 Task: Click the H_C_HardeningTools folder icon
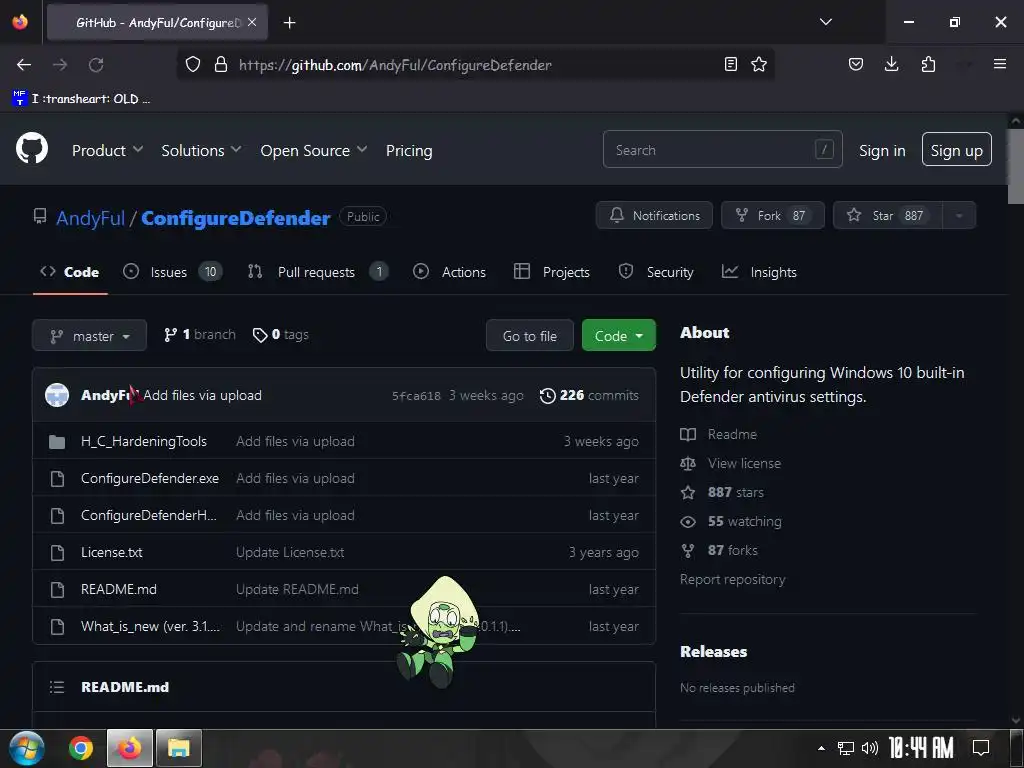57,442
